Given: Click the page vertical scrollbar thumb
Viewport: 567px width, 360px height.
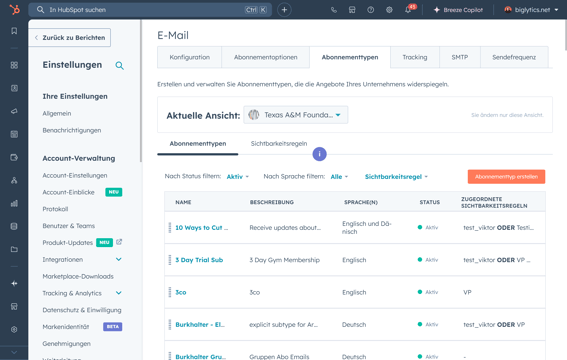Looking at the screenshot, I should tap(565, 35).
